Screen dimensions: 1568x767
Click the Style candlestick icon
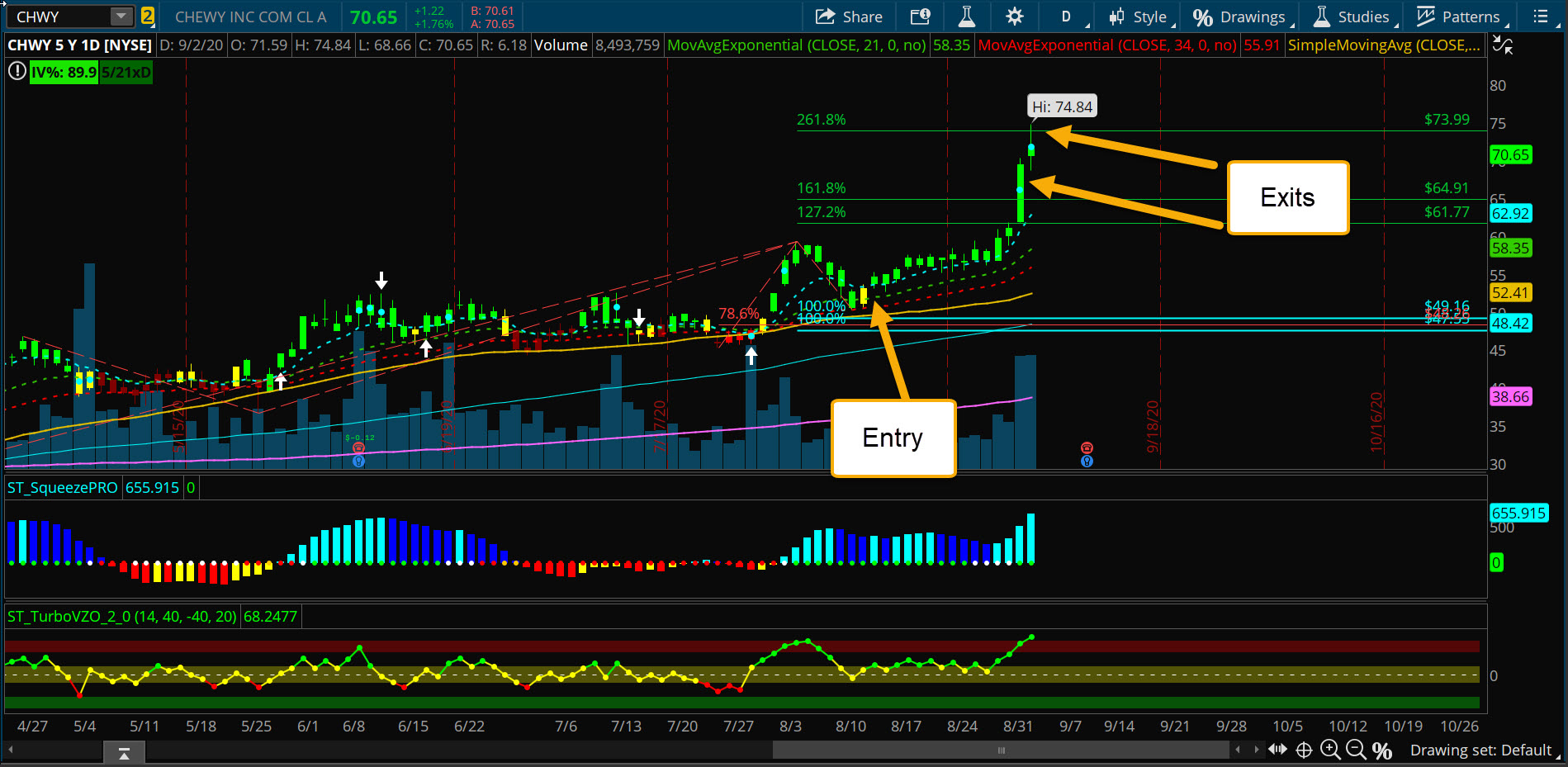tap(1117, 17)
